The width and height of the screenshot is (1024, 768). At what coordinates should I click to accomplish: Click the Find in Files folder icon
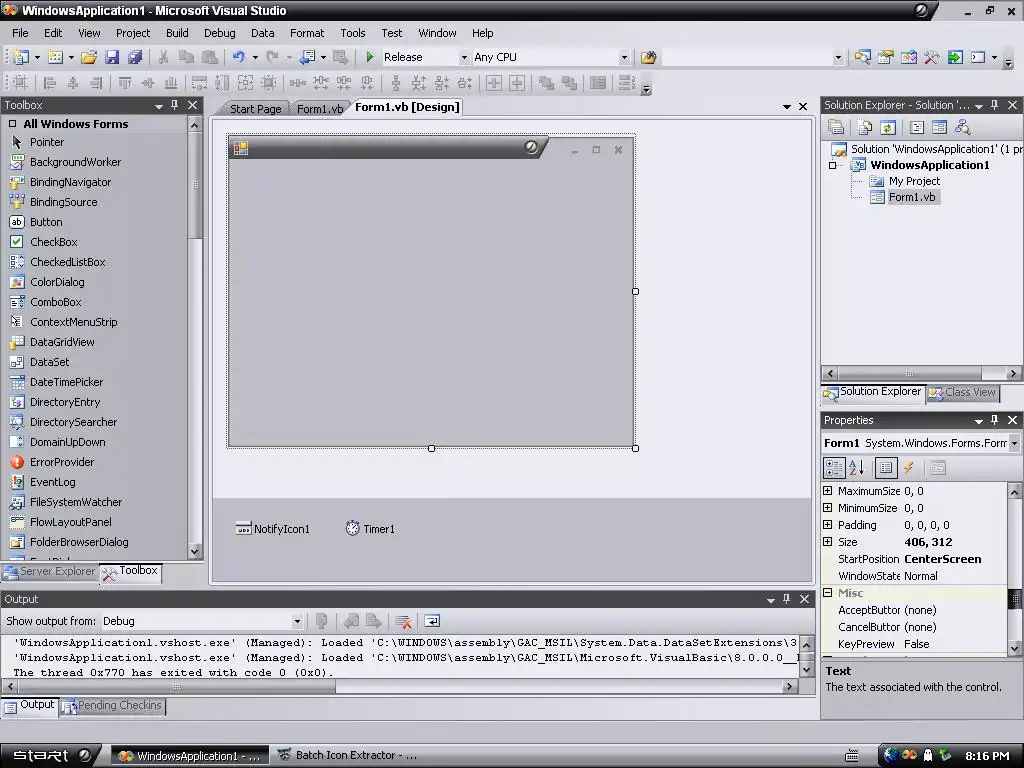(x=648, y=57)
